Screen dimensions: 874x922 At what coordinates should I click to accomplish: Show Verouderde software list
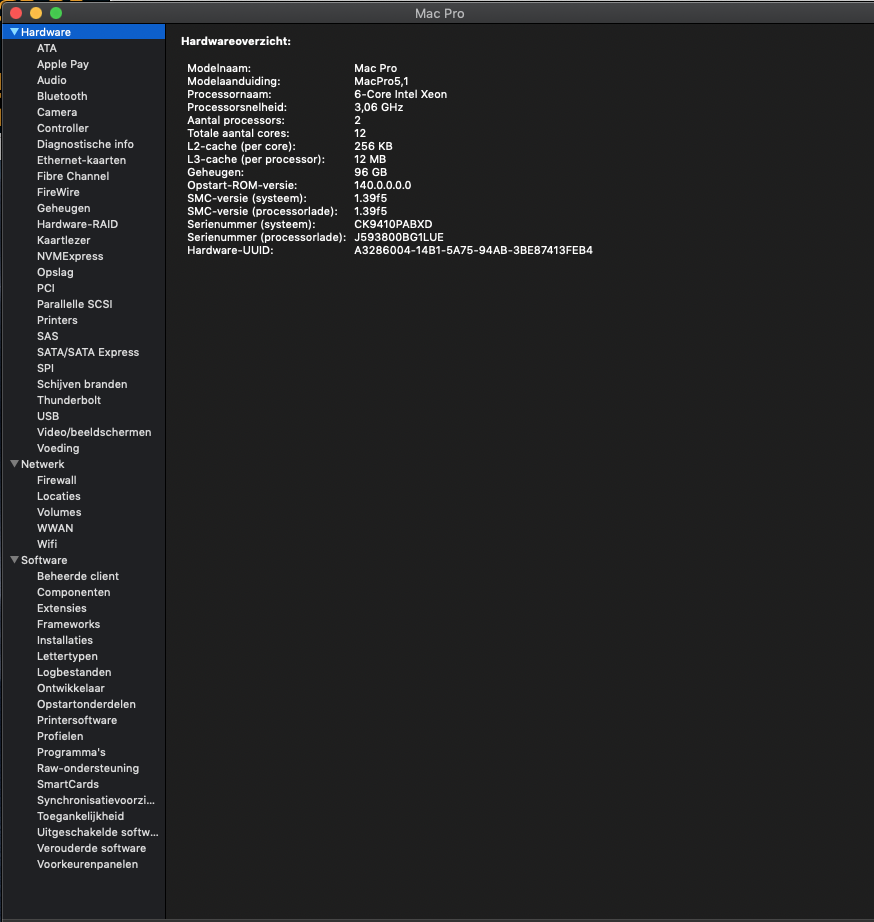tap(91, 848)
